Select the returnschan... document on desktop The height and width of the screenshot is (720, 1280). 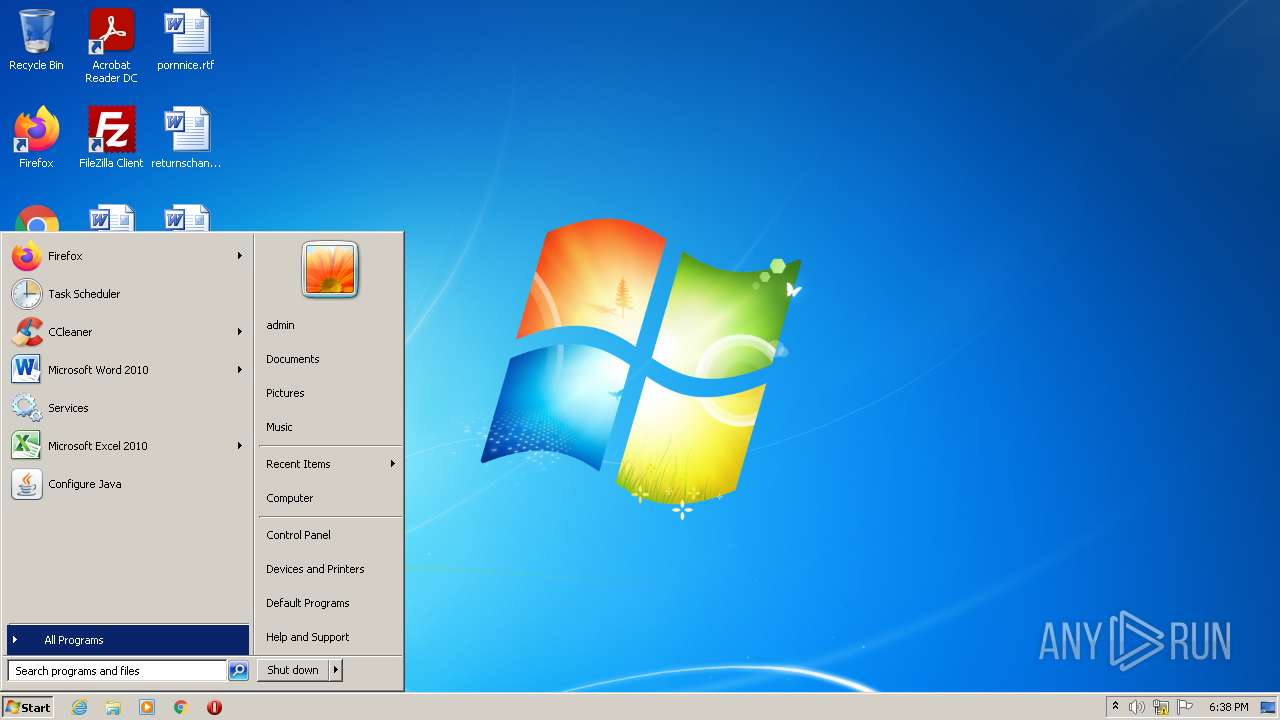[x=186, y=138]
